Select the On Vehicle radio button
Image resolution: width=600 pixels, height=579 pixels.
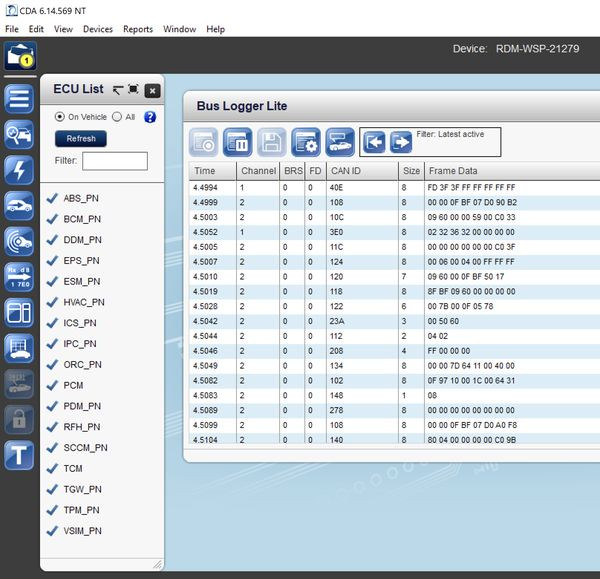[x=60, y=117]
